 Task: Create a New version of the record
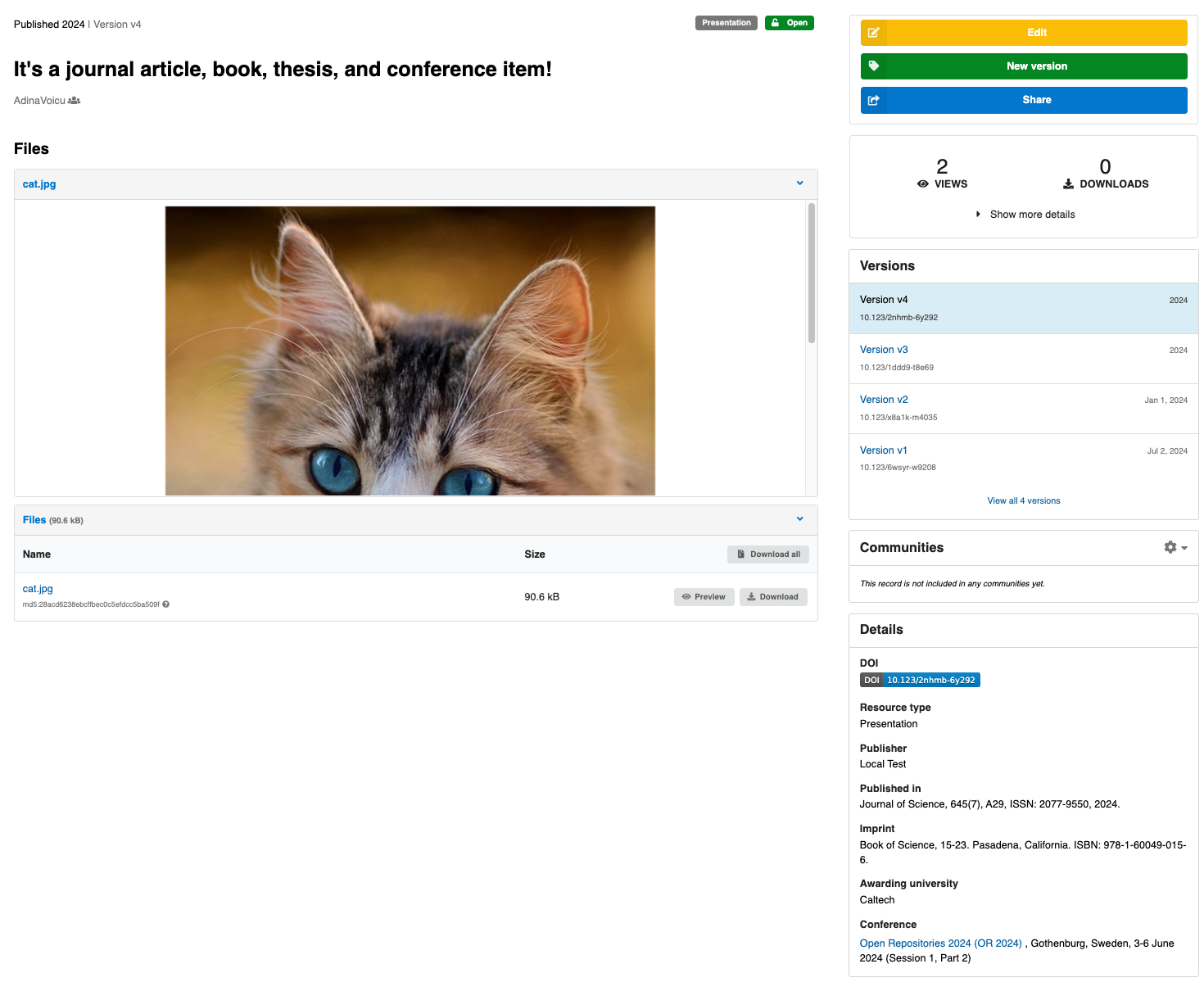(1024, 66)
